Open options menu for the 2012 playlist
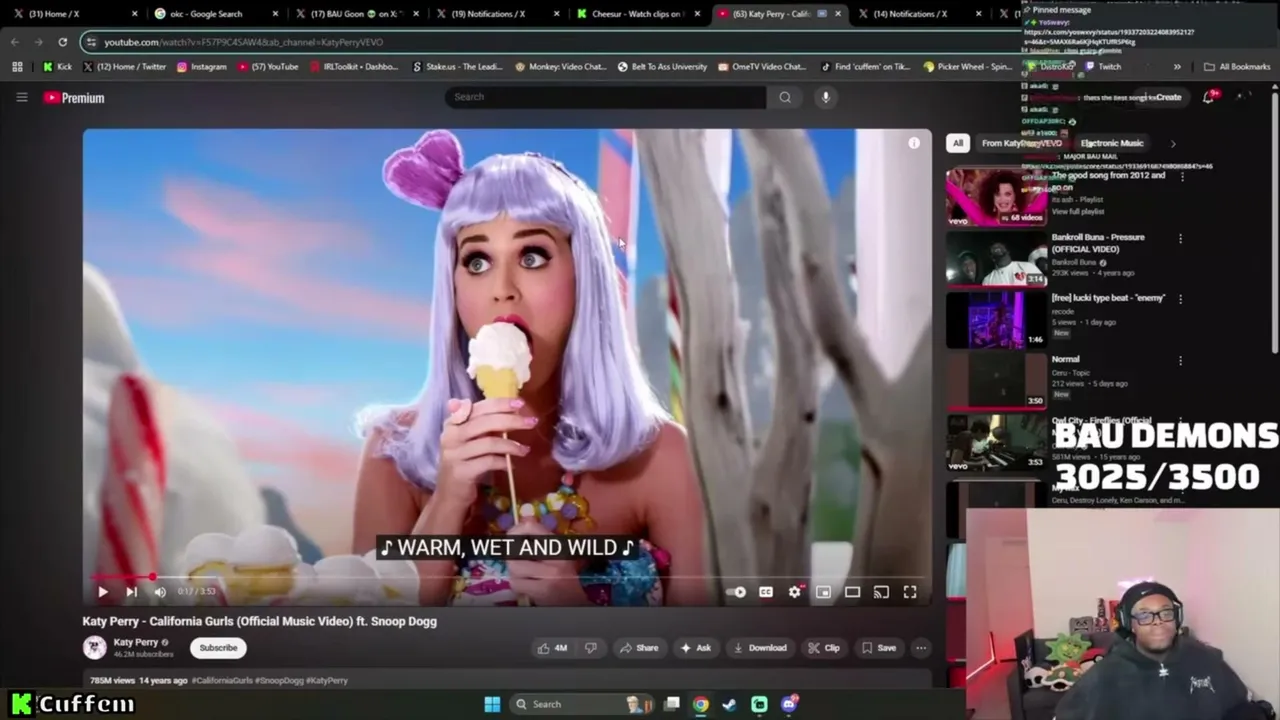The height and width of the screenshot is (720, 1280). [1182, 177]
